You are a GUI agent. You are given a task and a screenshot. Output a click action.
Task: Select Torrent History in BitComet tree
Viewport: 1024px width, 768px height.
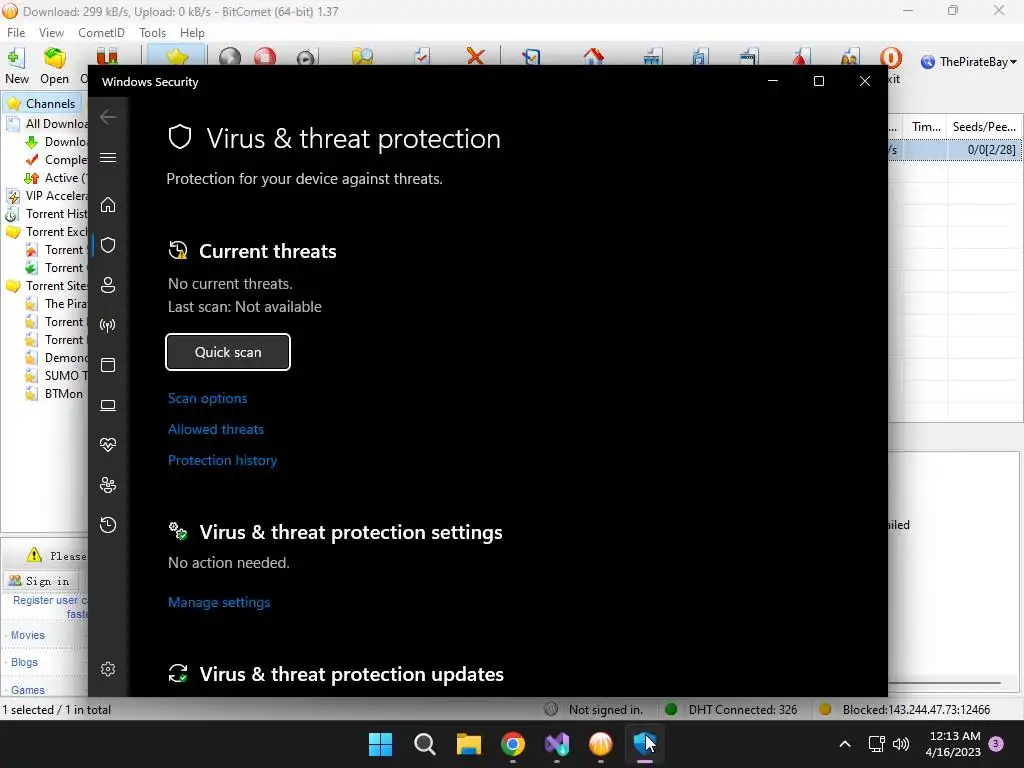click(47, 214)
